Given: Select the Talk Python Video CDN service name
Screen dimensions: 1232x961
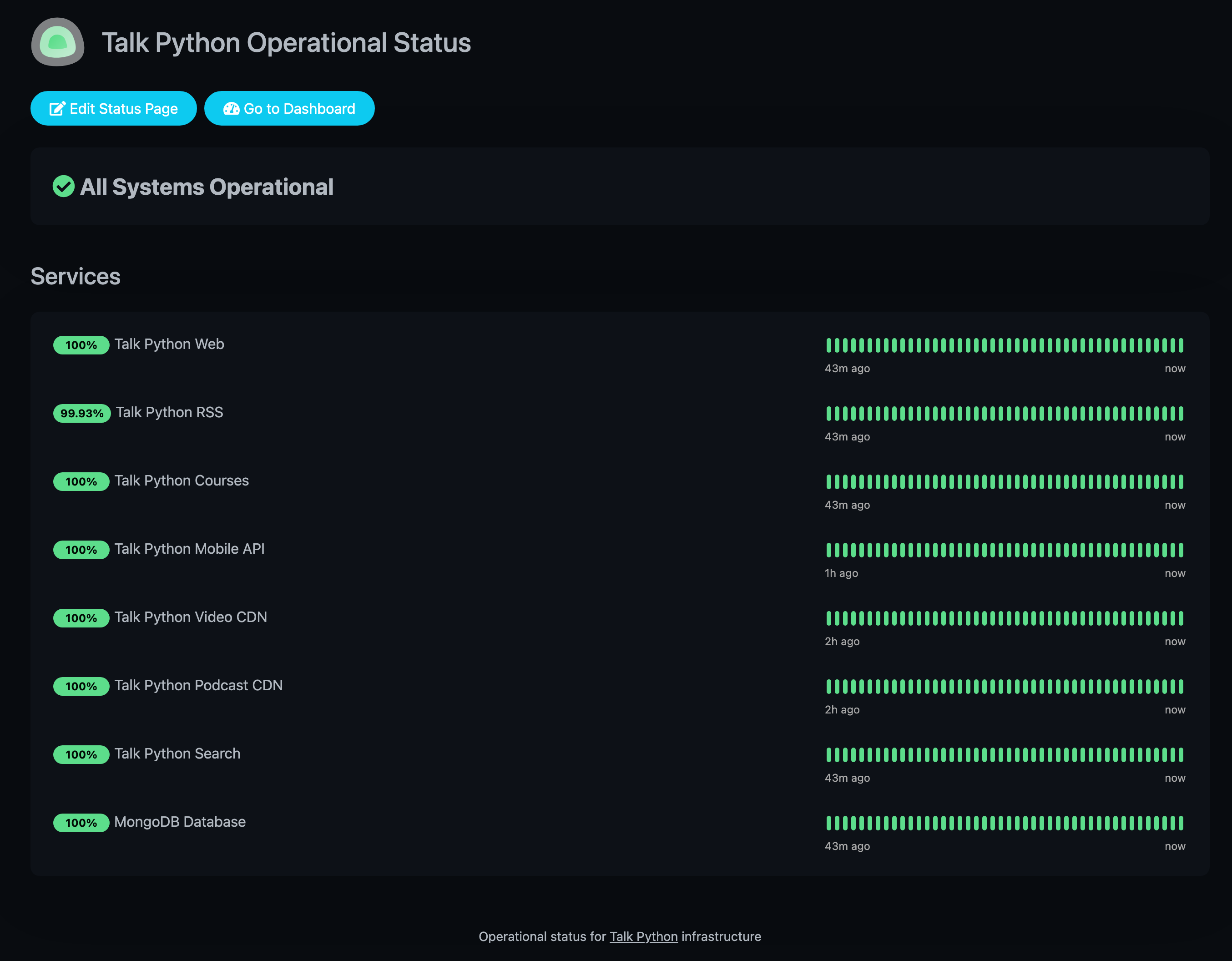Looking at the screenshot, I should click(x=191, y=617).
